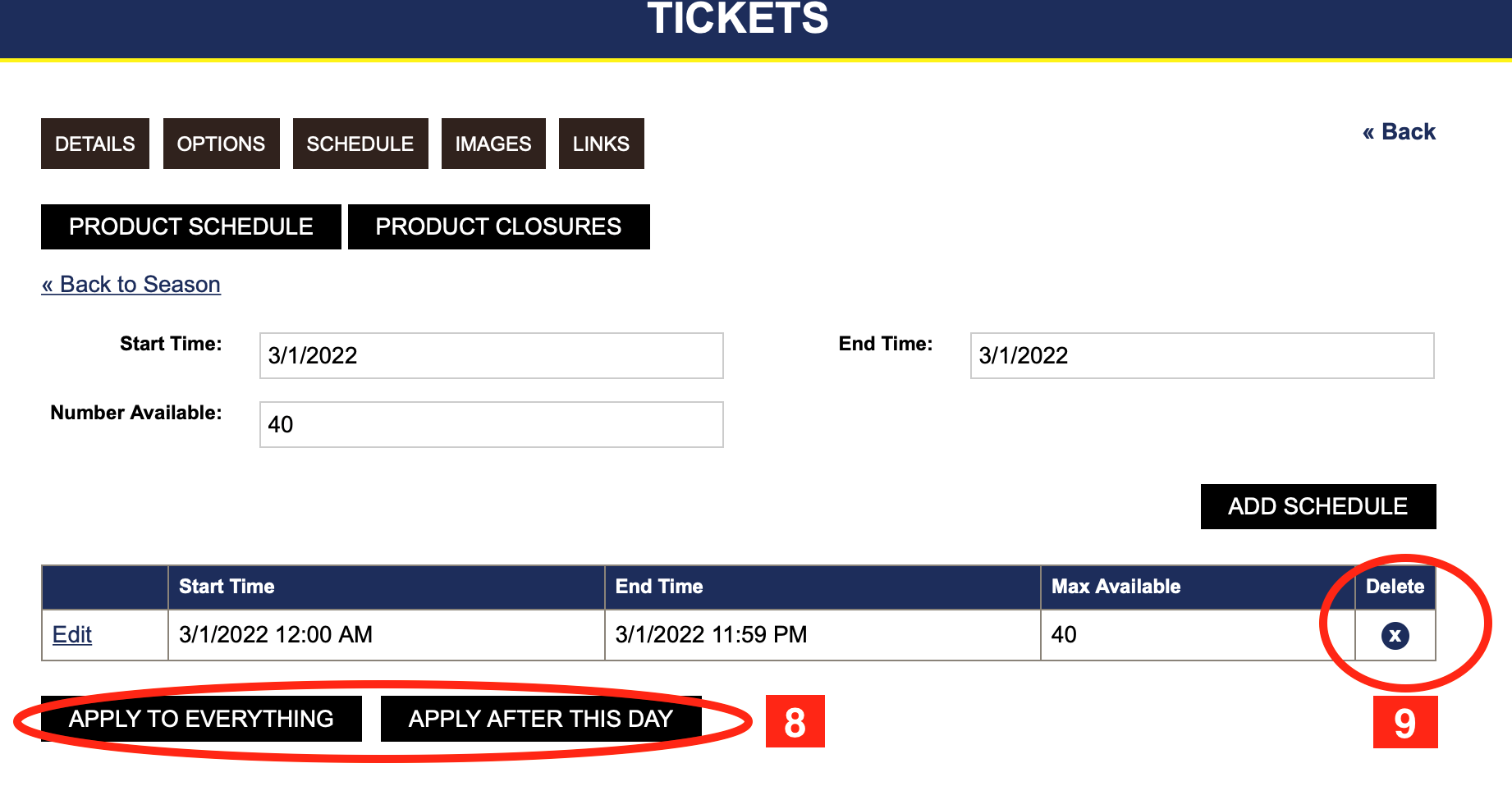Go to the Images tab
Screen dimensions: 1512x809
click(x=493, y=144)
